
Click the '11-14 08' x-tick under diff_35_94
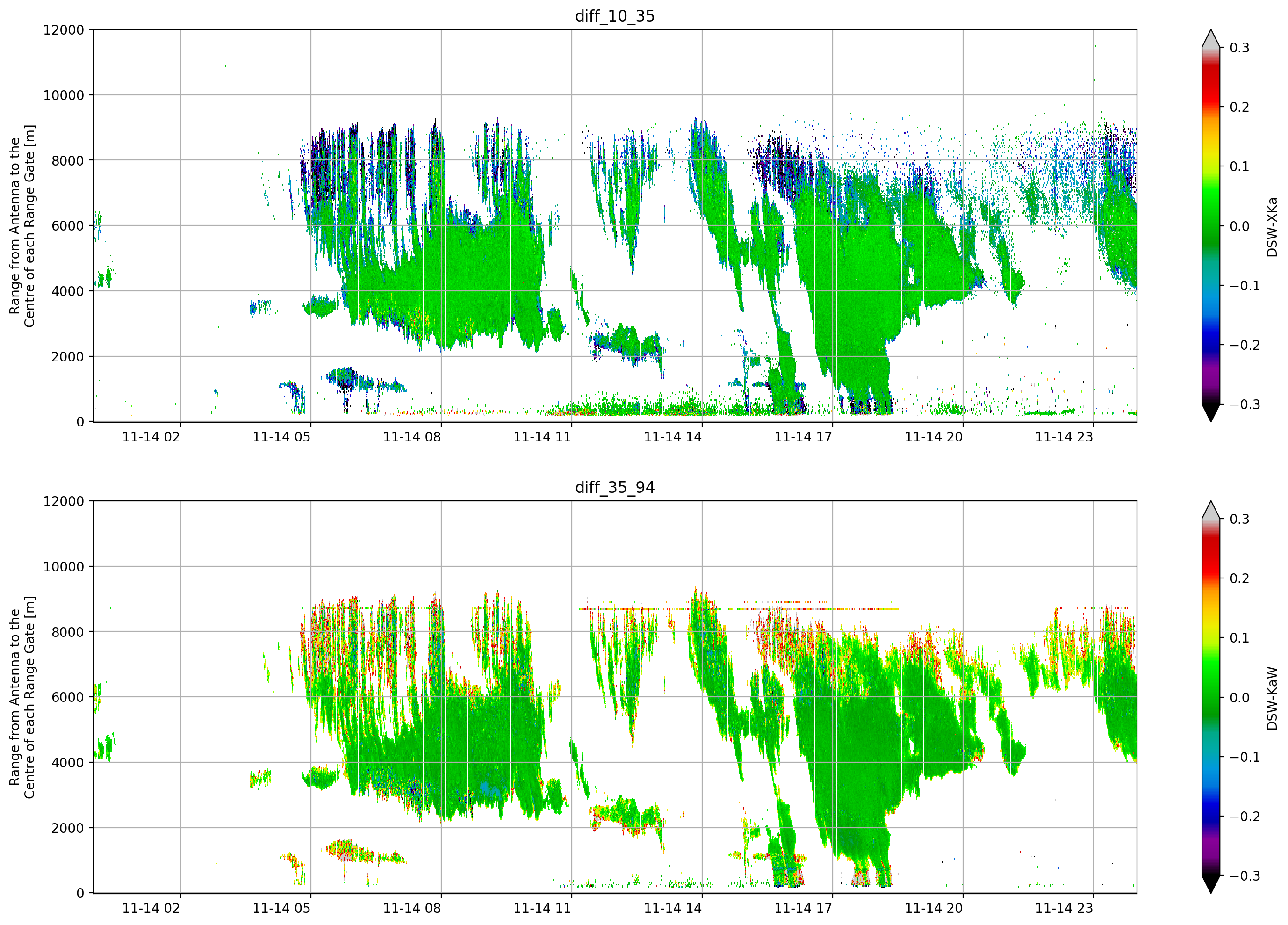(412, 909)
